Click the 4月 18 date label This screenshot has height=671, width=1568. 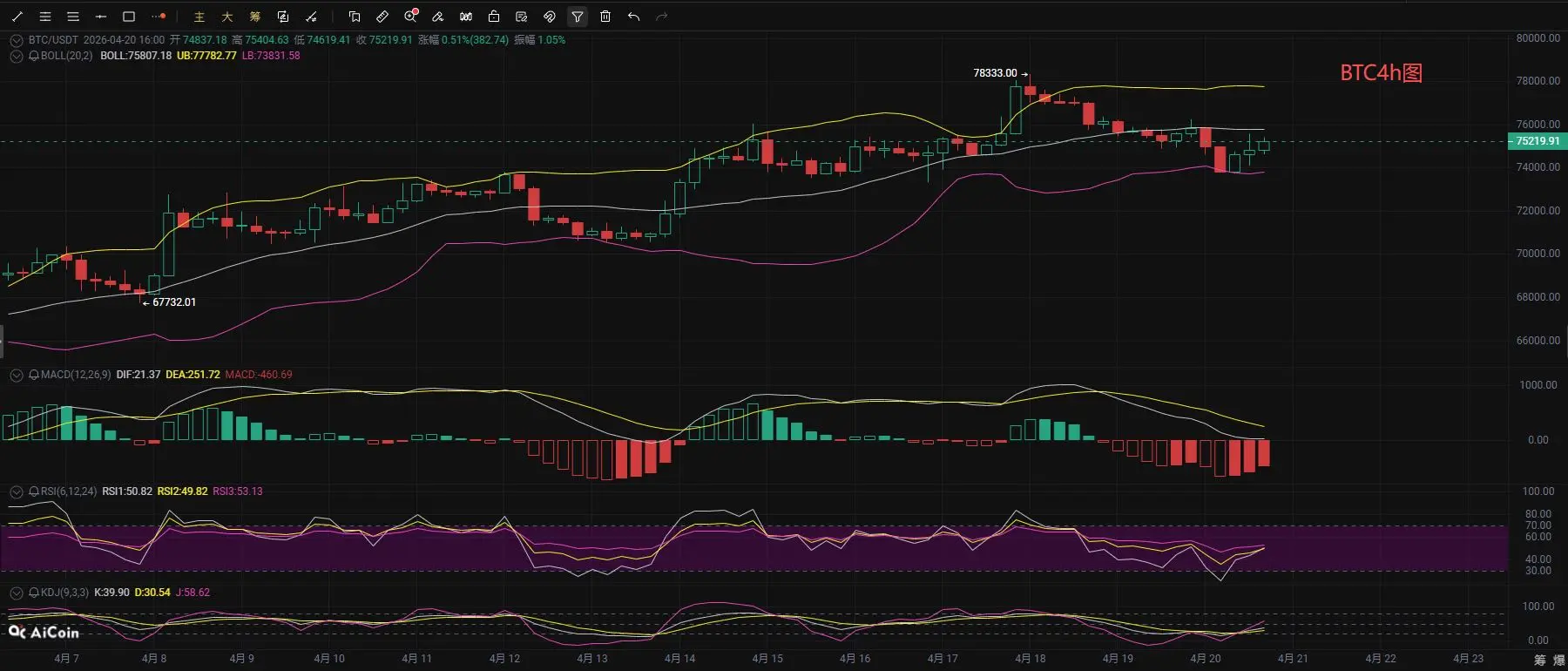pyautogui.click(x=1031, y=659)
